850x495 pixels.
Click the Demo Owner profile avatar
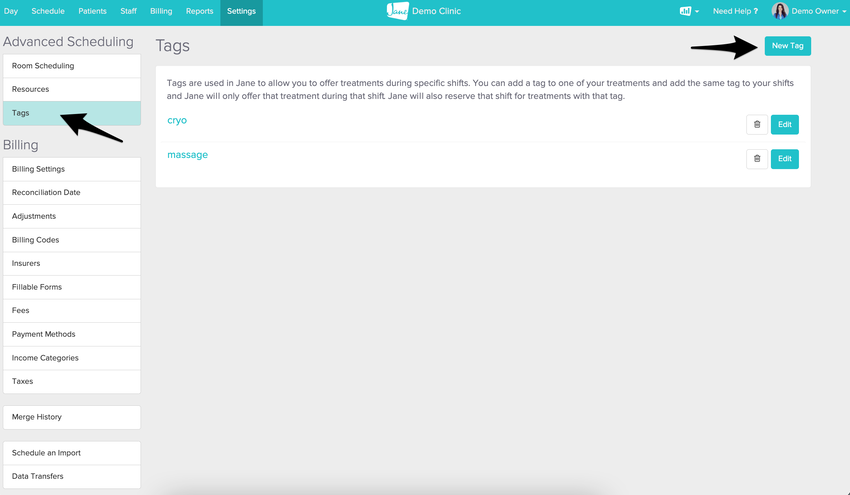coord(780,11)
